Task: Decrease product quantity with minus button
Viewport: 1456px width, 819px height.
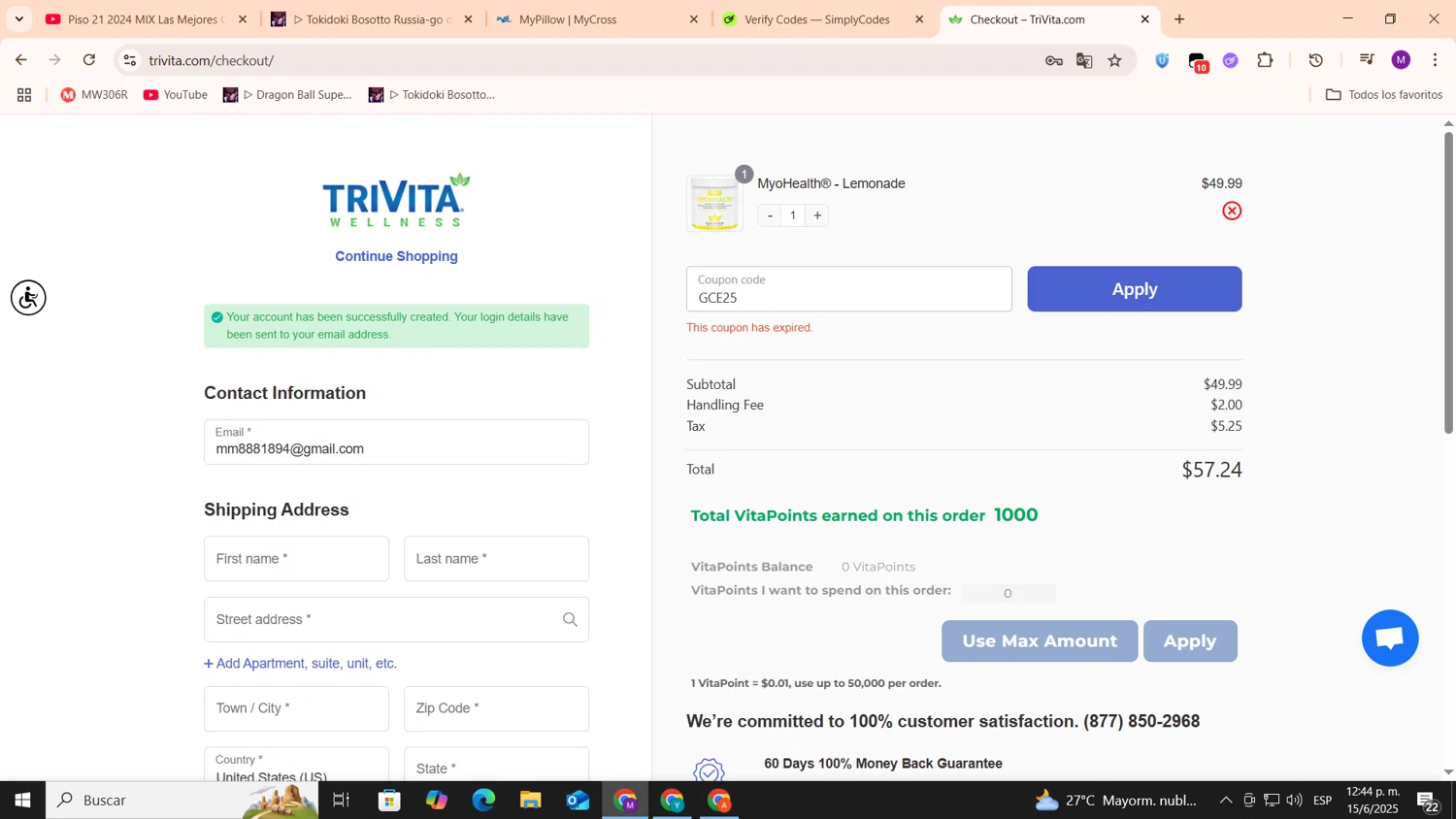Action: point(770,215)
